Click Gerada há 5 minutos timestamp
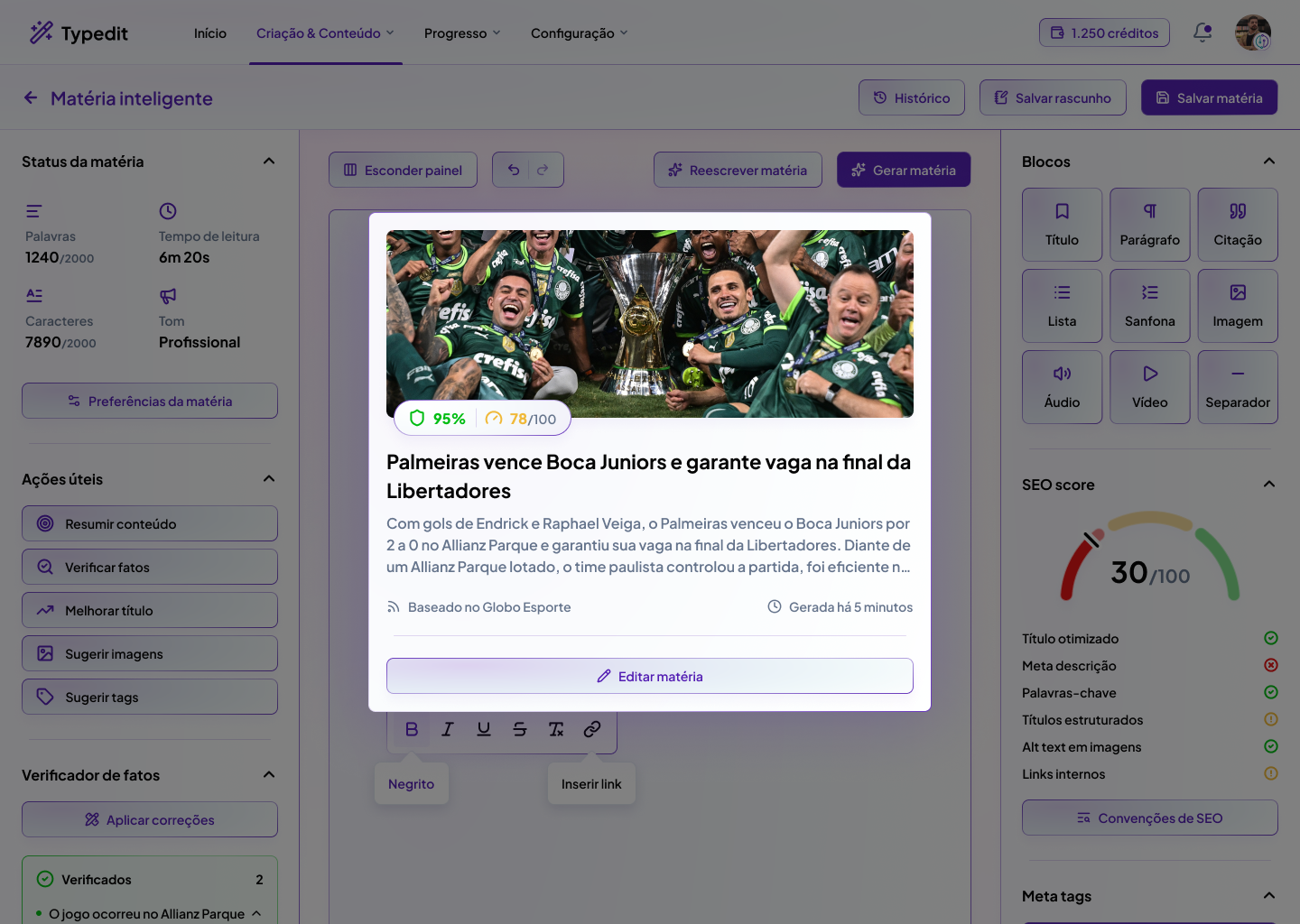Viewport: 1300px width, 924px height. 840,607
